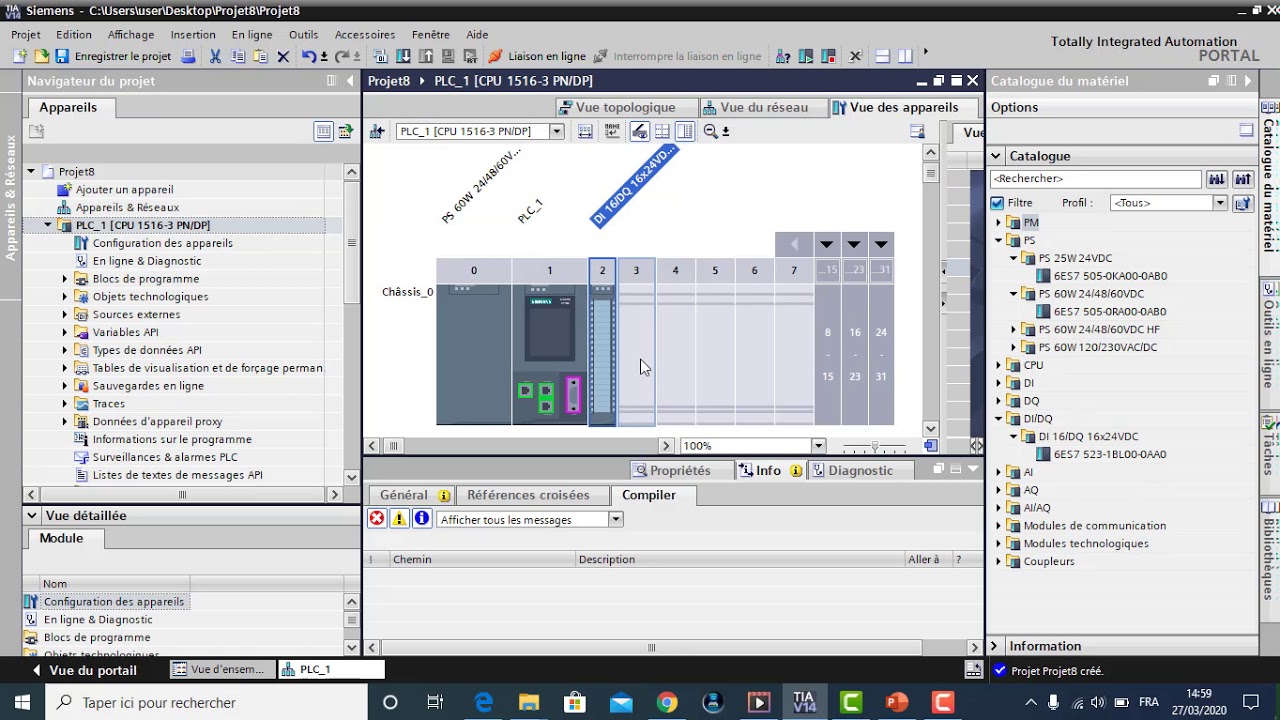Zoom in with the magnifier icon in device view

tap(711, 131)
